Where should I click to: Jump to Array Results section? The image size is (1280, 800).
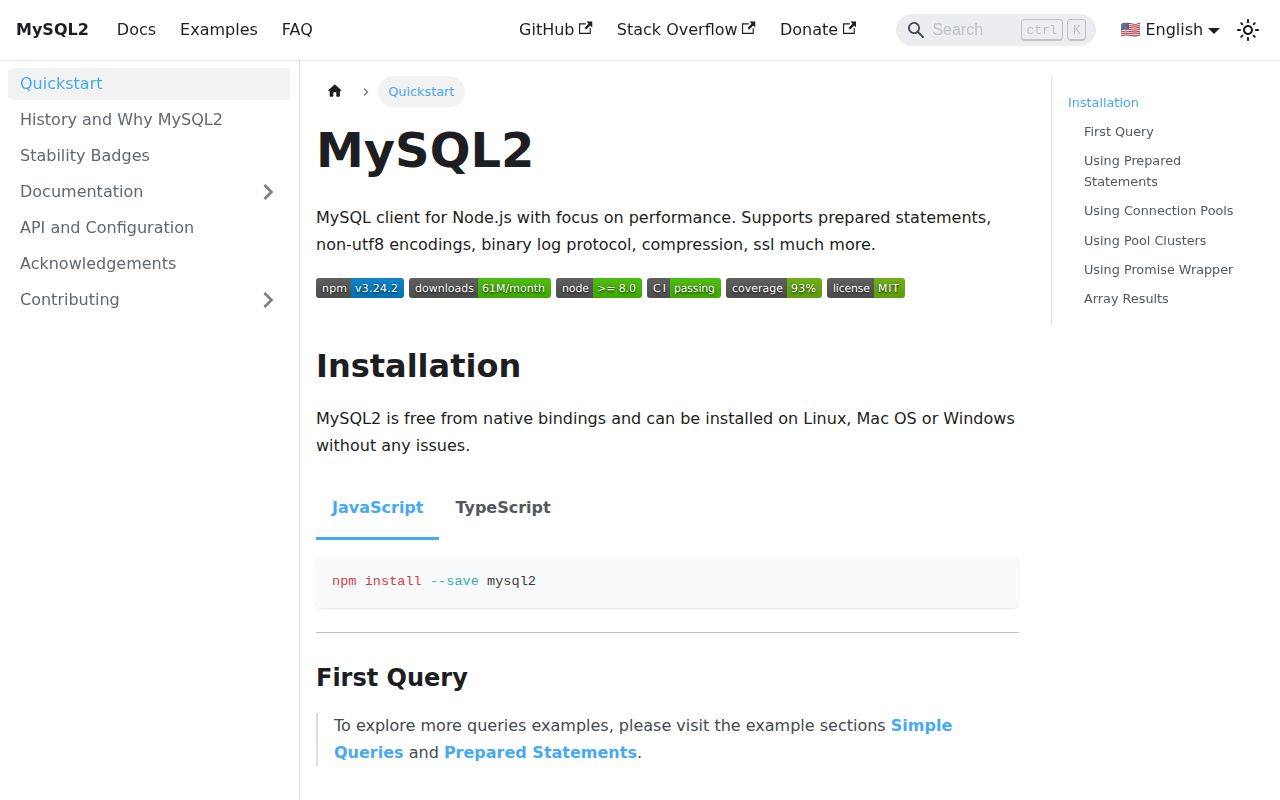tap(1126, 298)
